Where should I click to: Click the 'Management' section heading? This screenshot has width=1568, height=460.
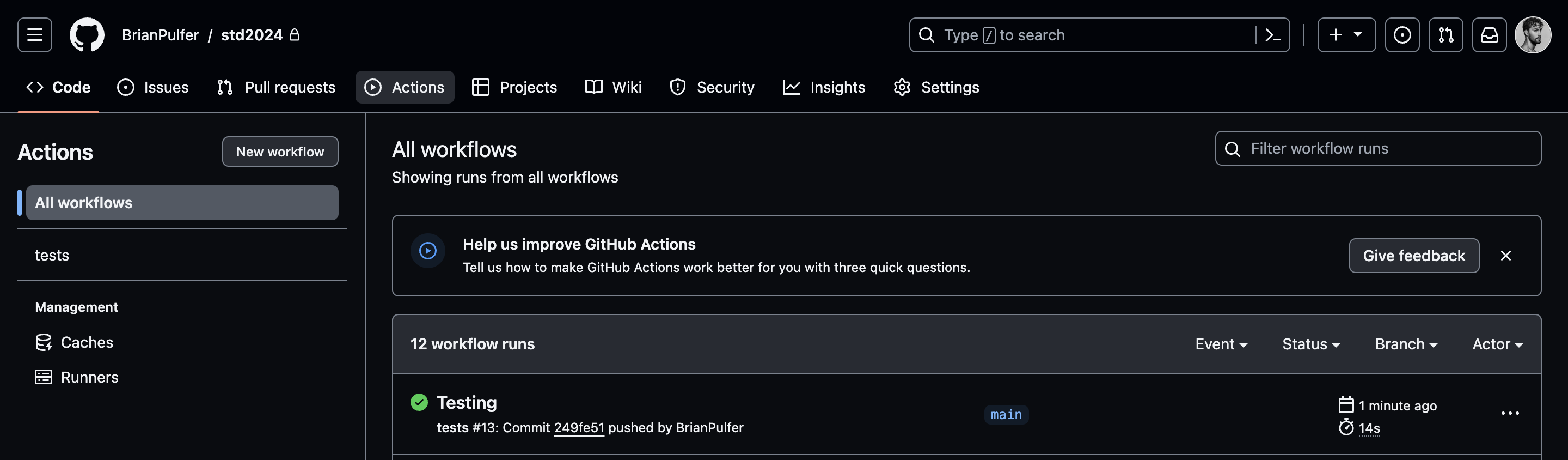click(x=77, y=307)
